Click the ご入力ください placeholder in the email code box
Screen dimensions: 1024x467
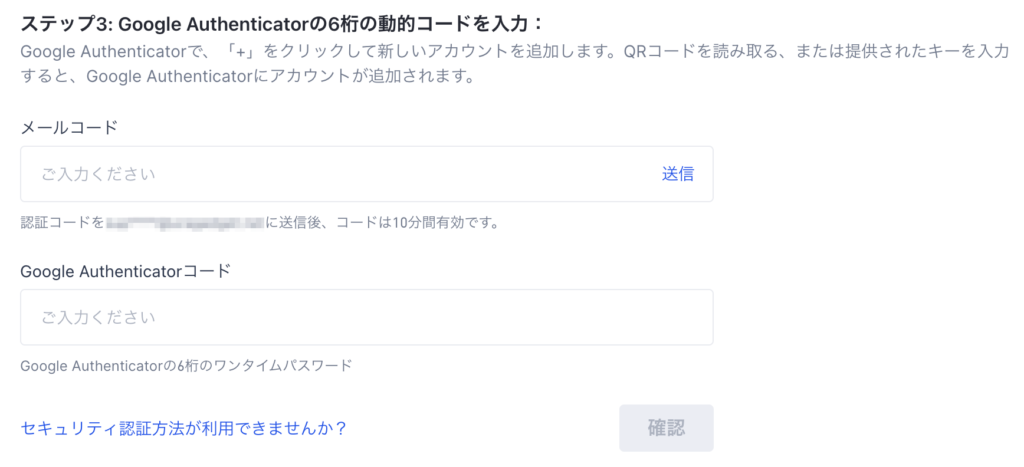tap(99, 174)
